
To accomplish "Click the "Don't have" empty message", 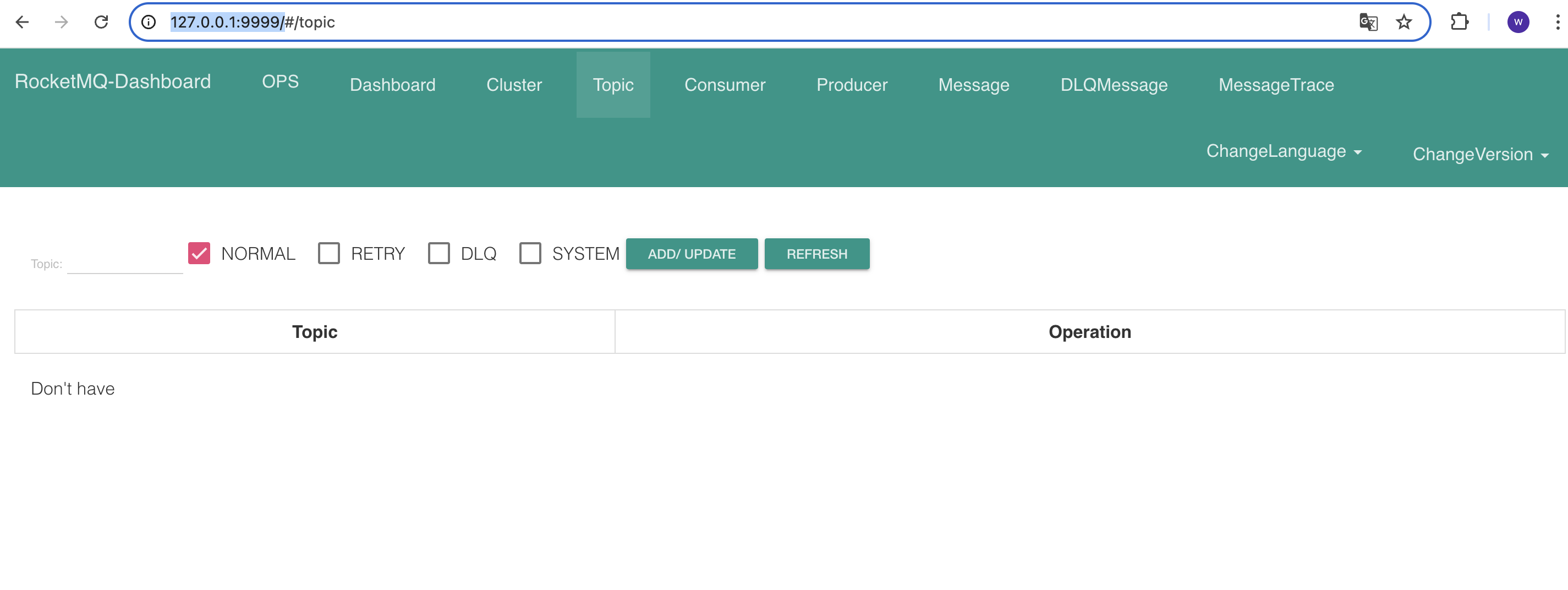I will (x=73, y=389).
